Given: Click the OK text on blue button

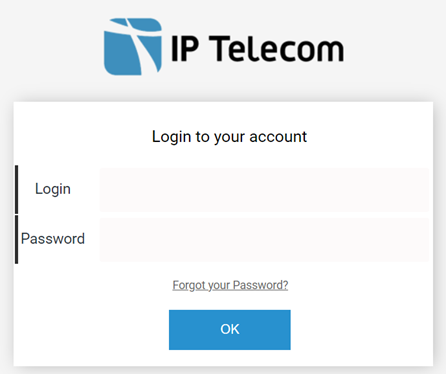Looking at the screenshot, I should click(x=230, y=329).
